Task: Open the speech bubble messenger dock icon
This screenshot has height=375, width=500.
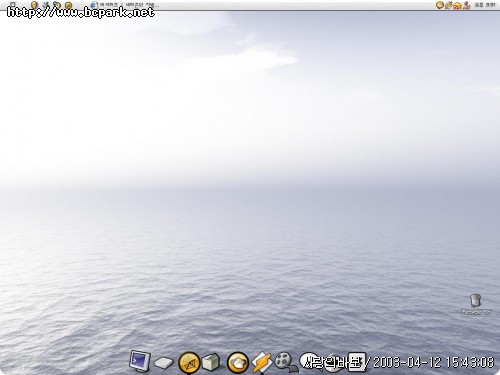Action: click(309, 361)
